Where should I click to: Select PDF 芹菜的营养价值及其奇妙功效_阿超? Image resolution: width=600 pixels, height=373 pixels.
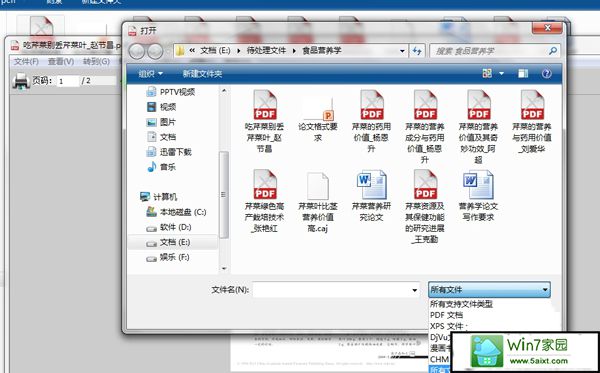[478, 127]
